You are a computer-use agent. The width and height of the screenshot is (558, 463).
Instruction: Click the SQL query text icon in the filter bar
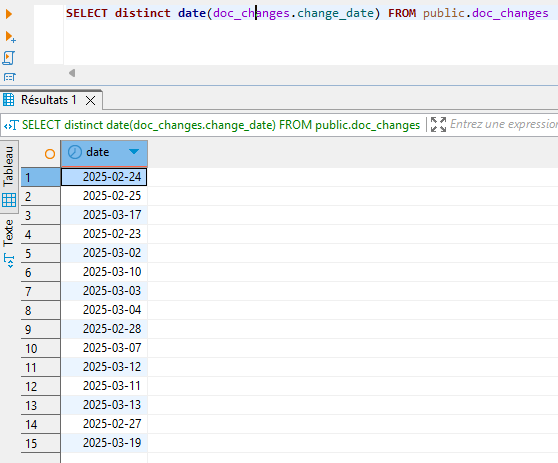pyautogui.click(x=11, y=125)
